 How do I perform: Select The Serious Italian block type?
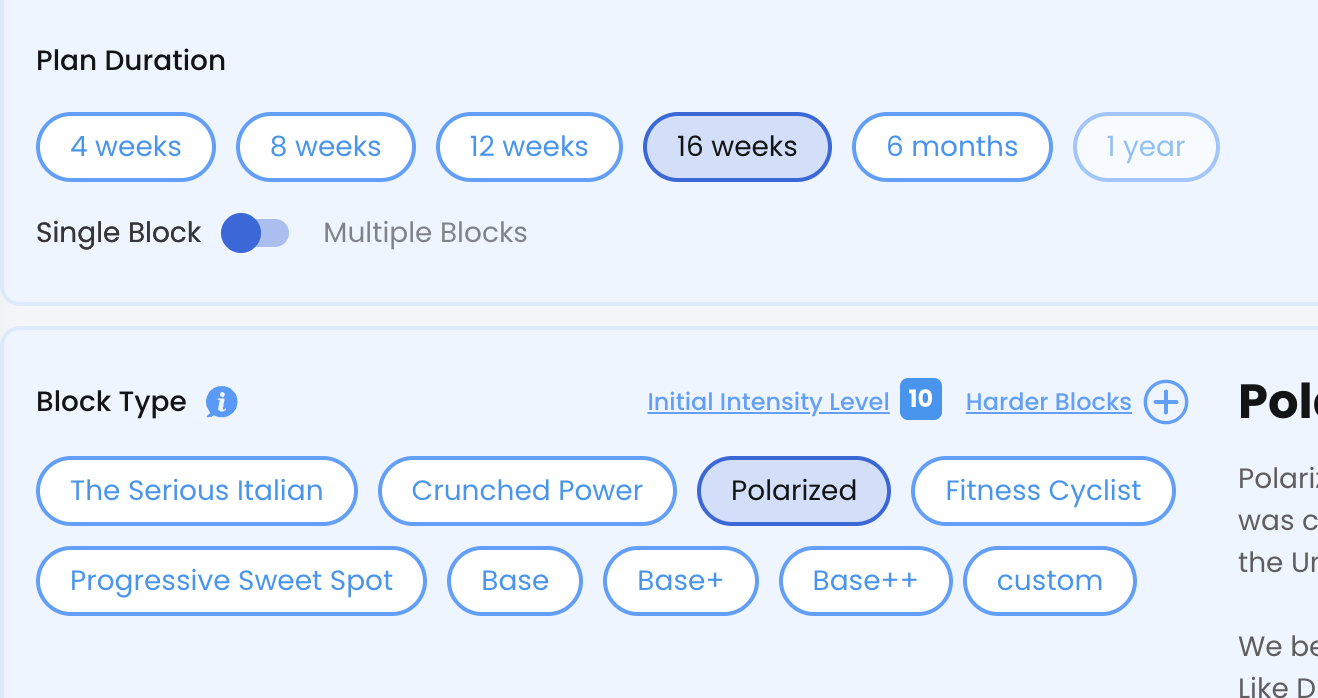tap(197, 491)
